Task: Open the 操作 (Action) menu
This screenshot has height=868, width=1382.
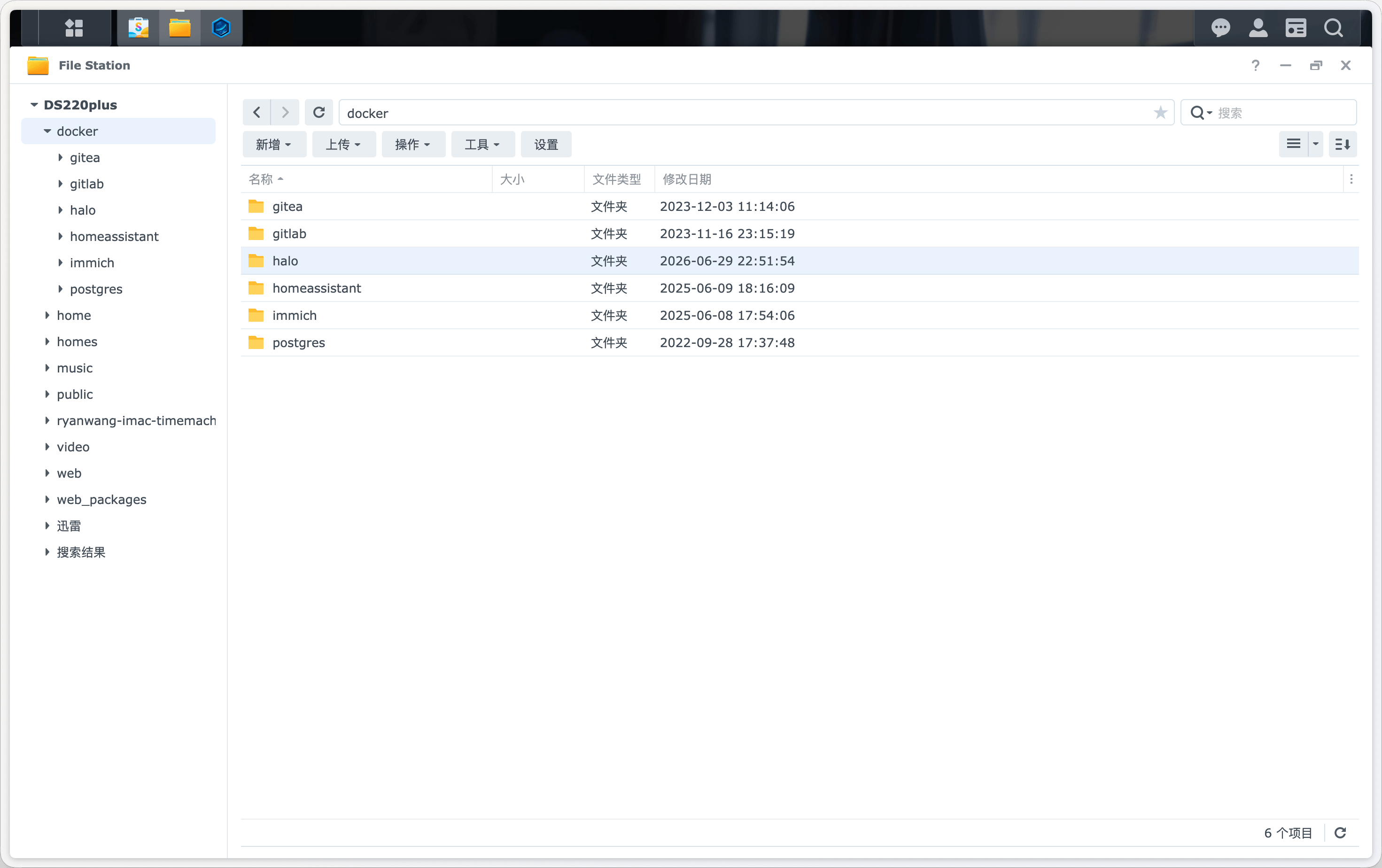Action: (413, 144)
